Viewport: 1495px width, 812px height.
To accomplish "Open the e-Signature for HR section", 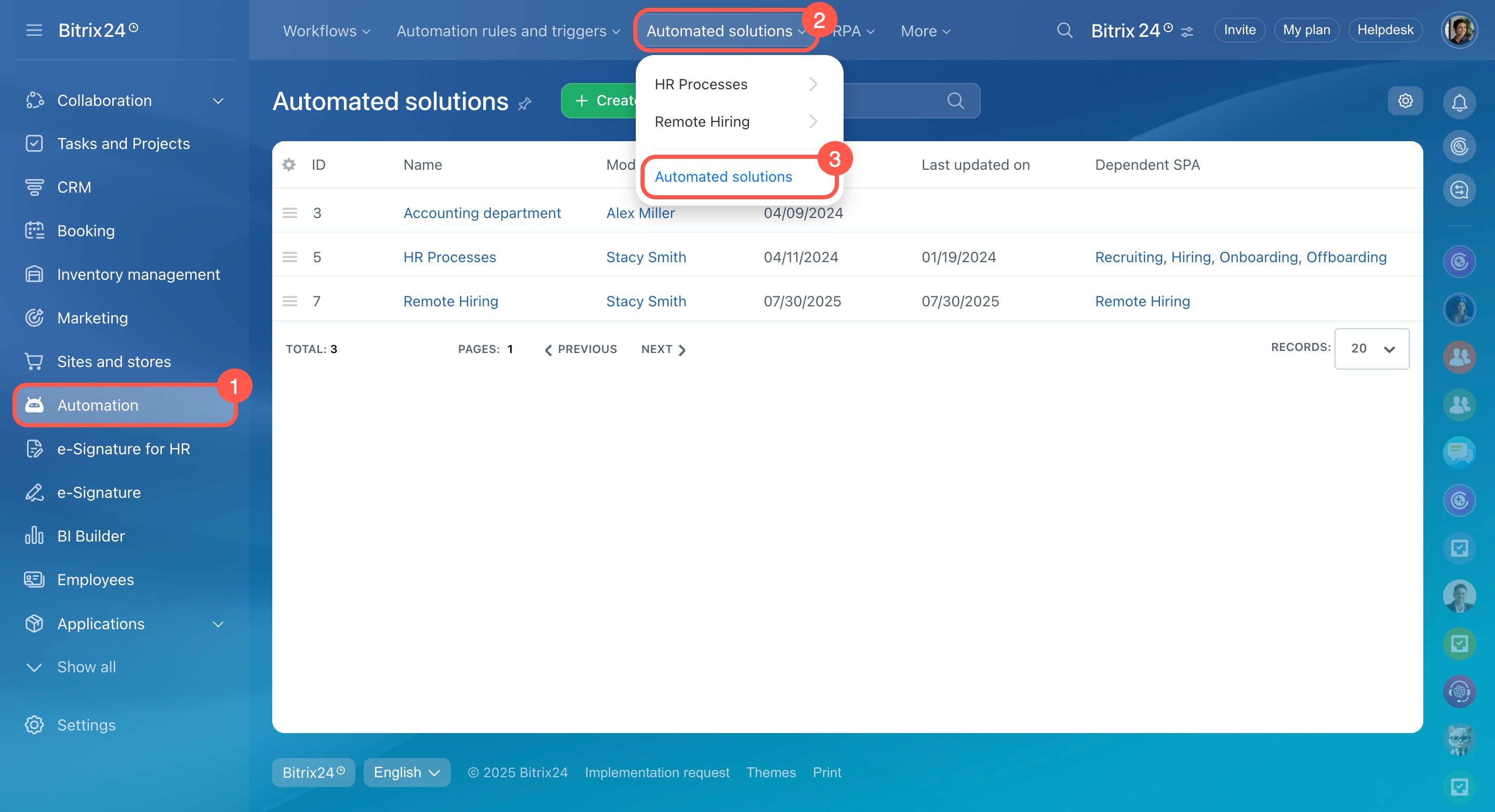I will pyautogui.click(x=123, y=449).
